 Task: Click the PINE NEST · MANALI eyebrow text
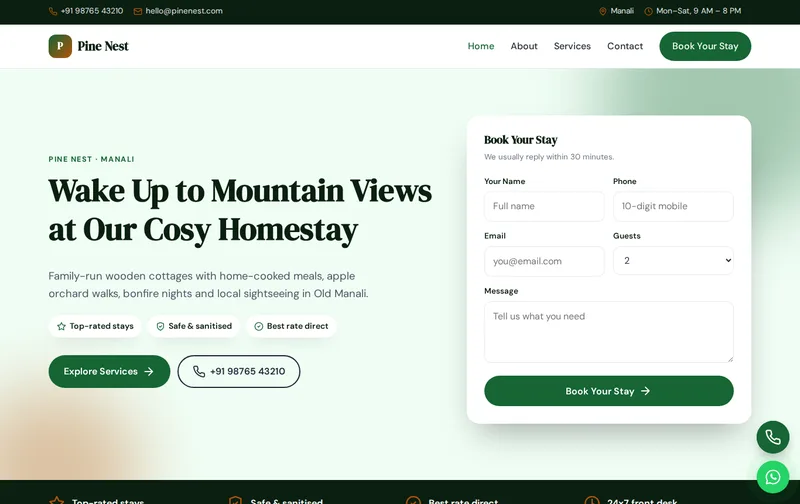pos(91,159)
